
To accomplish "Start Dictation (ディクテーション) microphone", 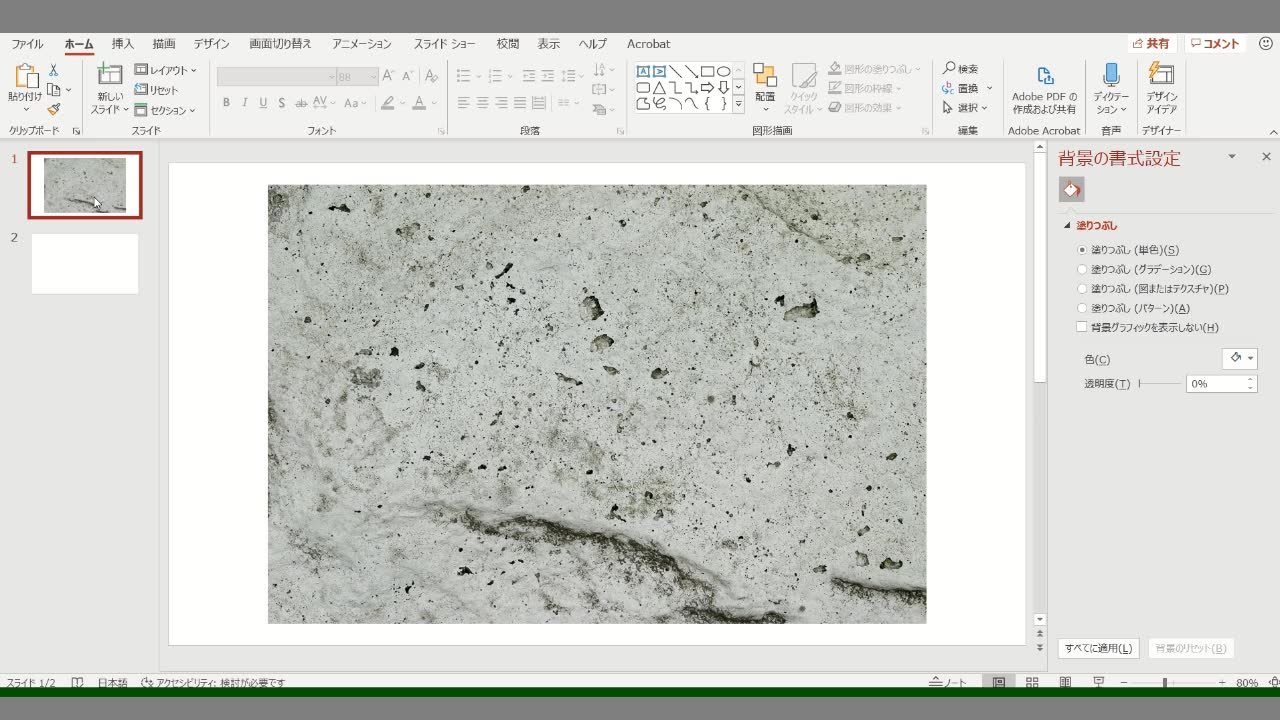I will point(1111,89).
